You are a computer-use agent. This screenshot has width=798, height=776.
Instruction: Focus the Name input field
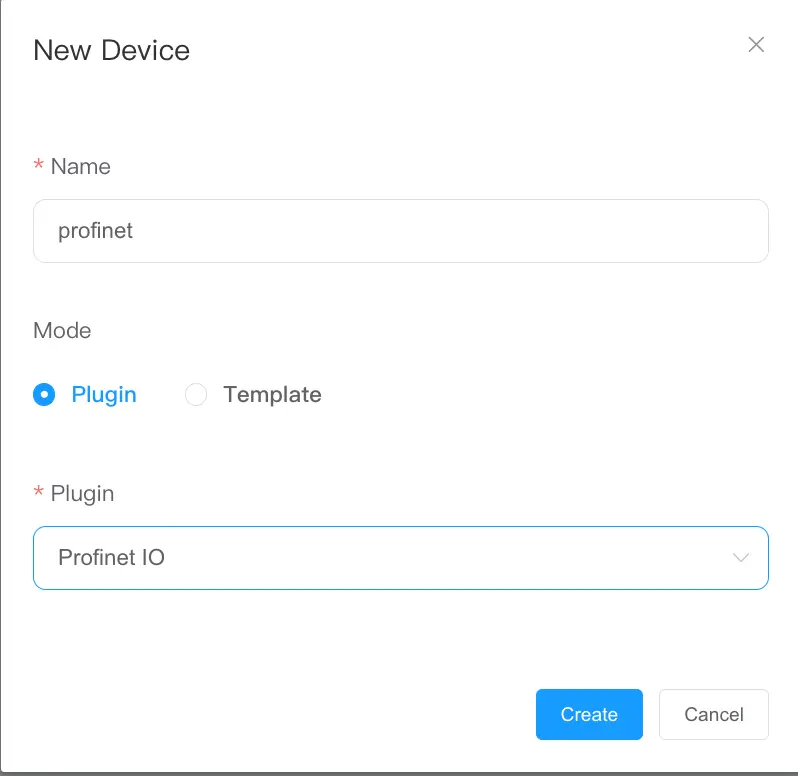400,231
